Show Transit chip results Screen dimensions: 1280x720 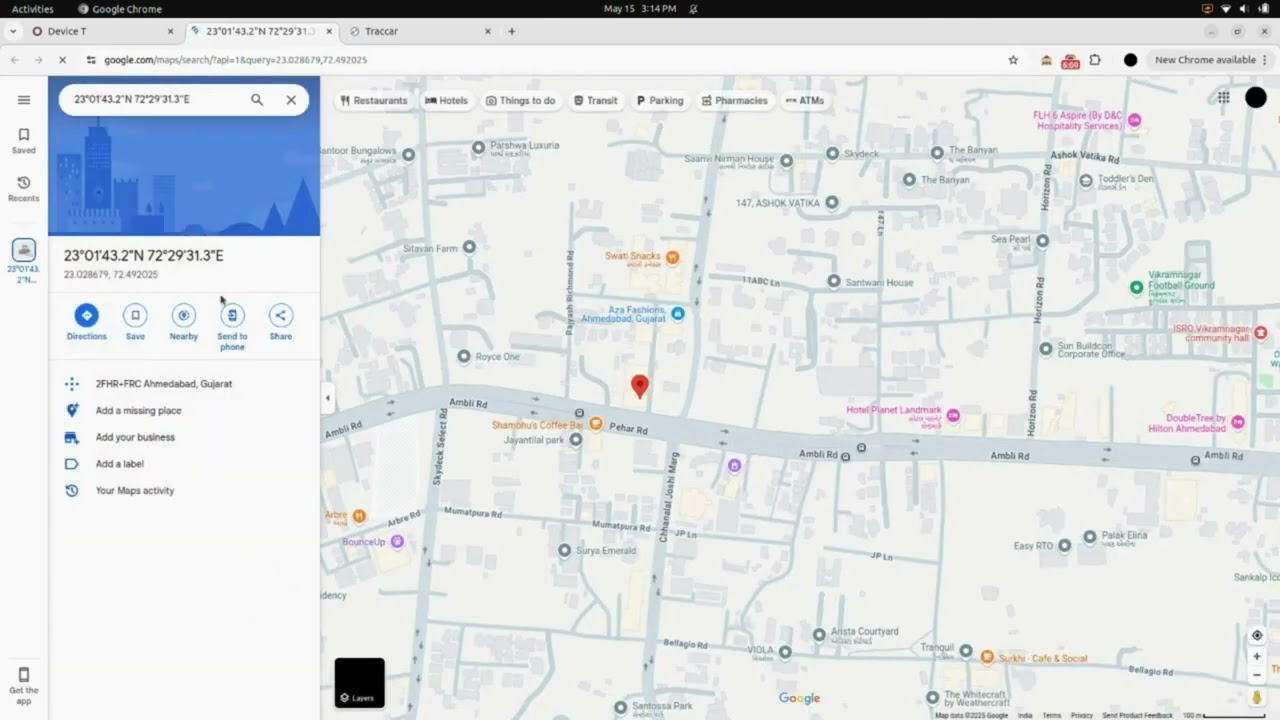[595, 100]
